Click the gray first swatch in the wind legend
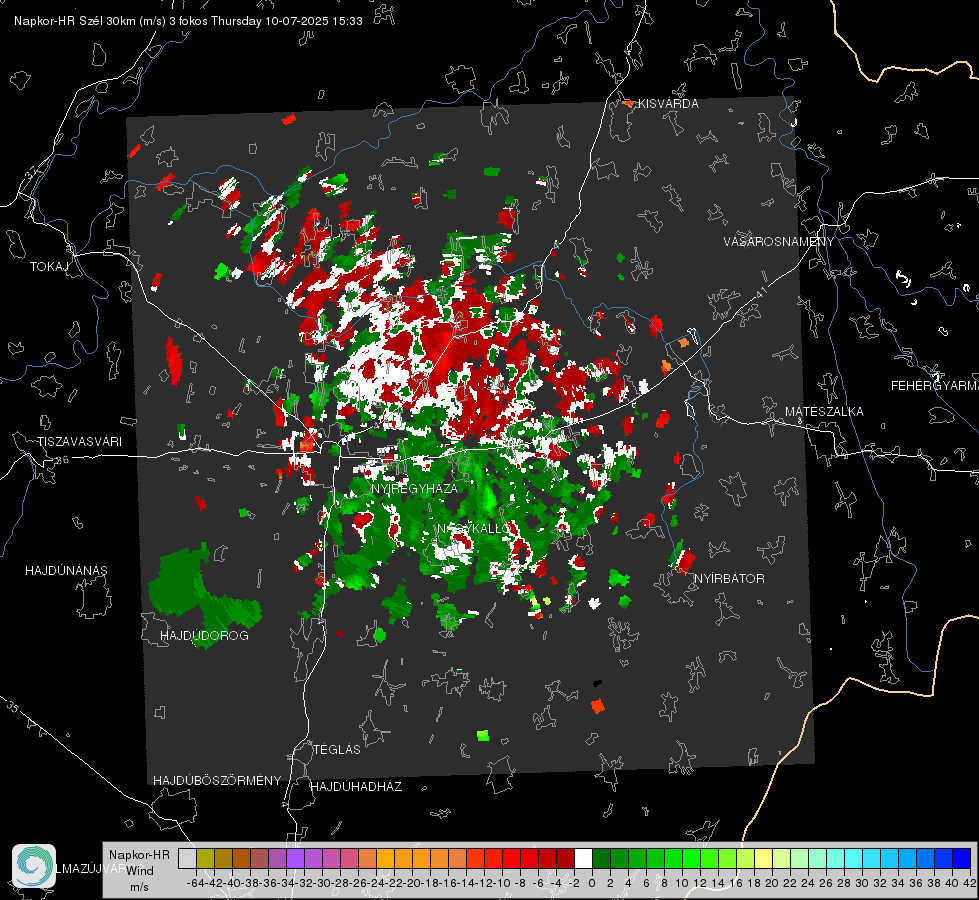Screen dimensions: 979x900 pos(187,859)
